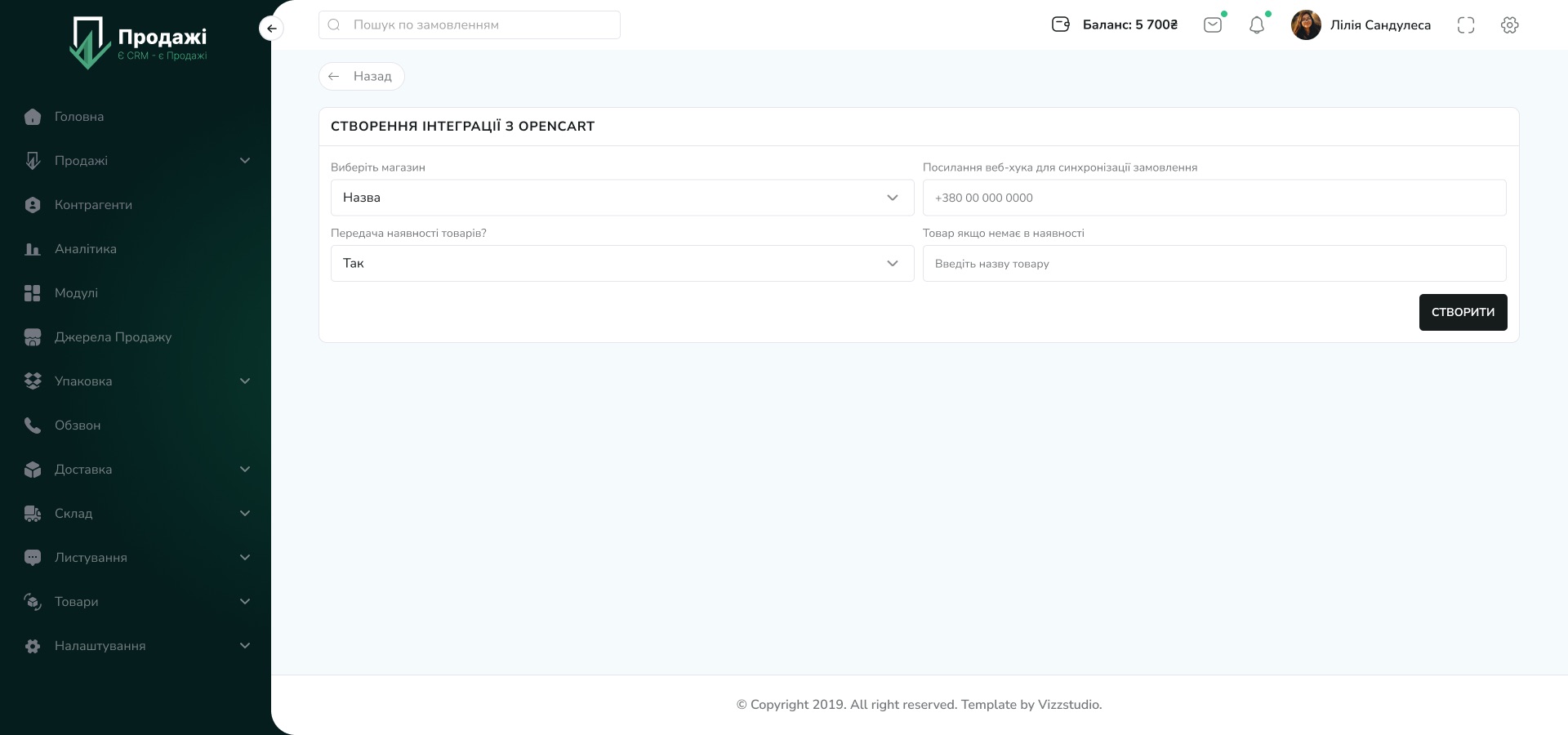Open the messages envelope icon
This screenshot has height=735, width=1568.
[1213, 25]
